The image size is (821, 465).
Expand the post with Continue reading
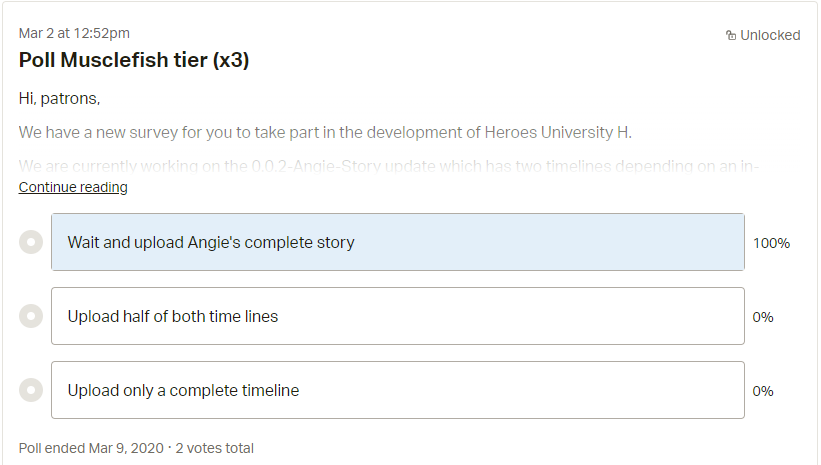pos(73,187)
